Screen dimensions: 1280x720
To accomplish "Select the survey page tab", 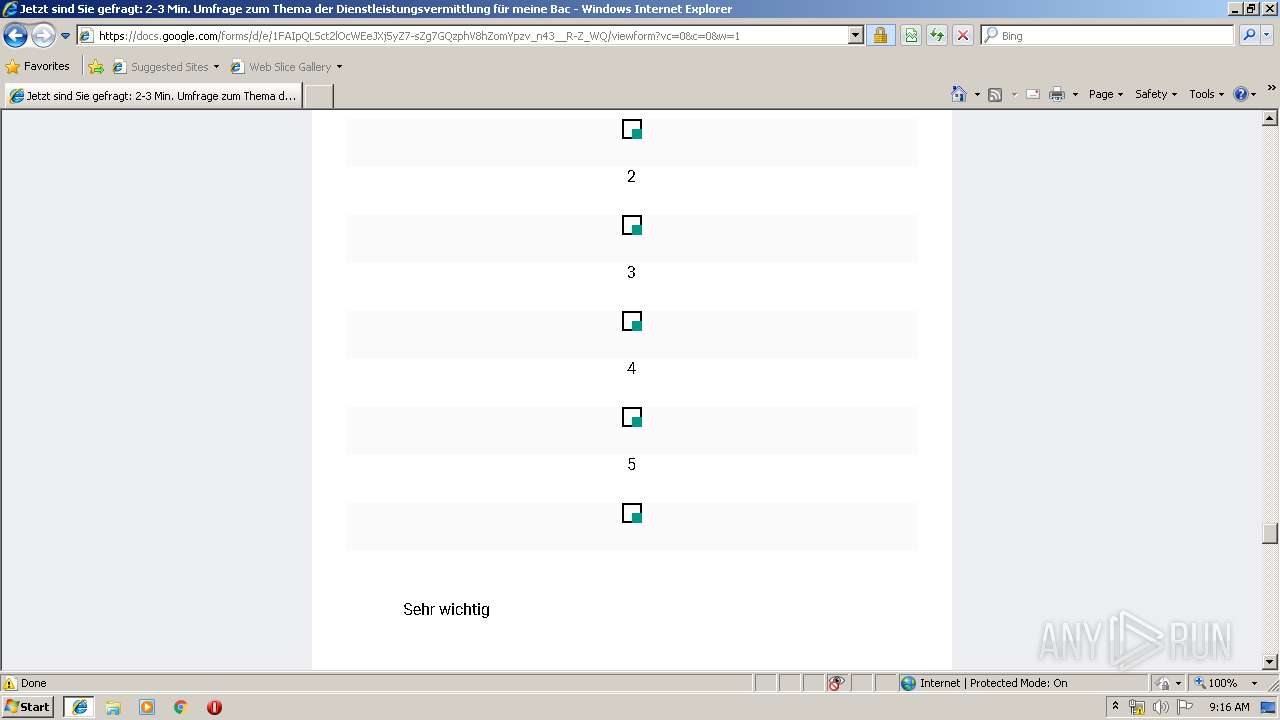I will [153, 96].
